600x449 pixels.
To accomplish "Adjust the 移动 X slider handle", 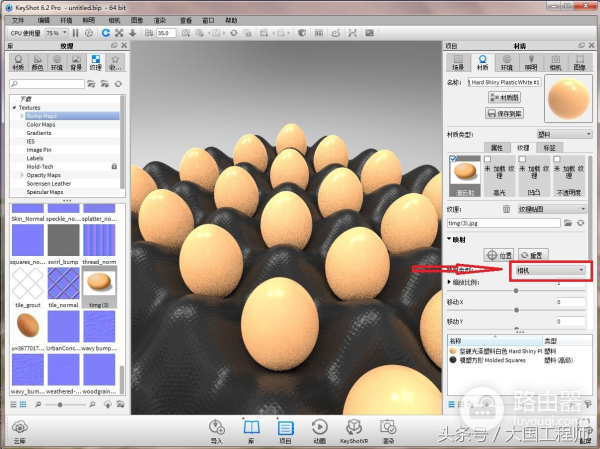I will pyautogui.click(x=516, y=310).
